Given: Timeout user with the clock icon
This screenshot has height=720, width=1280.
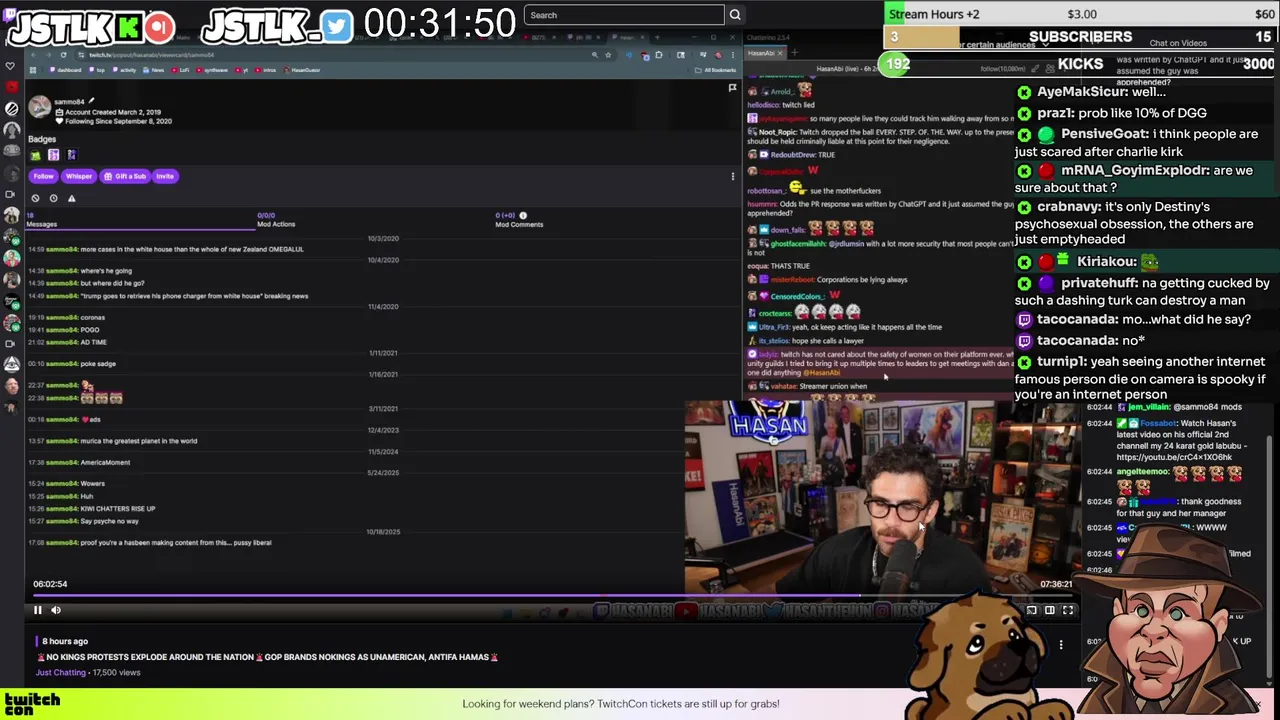Looking at the screenshot, I should (x=53, y=198).
